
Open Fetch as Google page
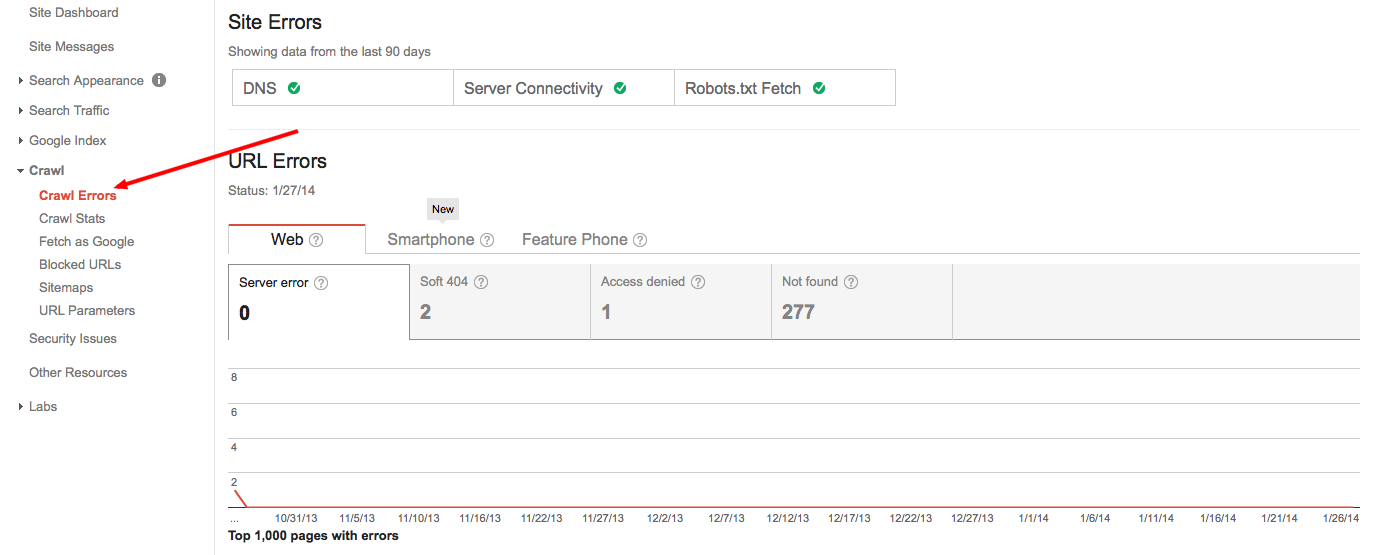pos(86,241)
